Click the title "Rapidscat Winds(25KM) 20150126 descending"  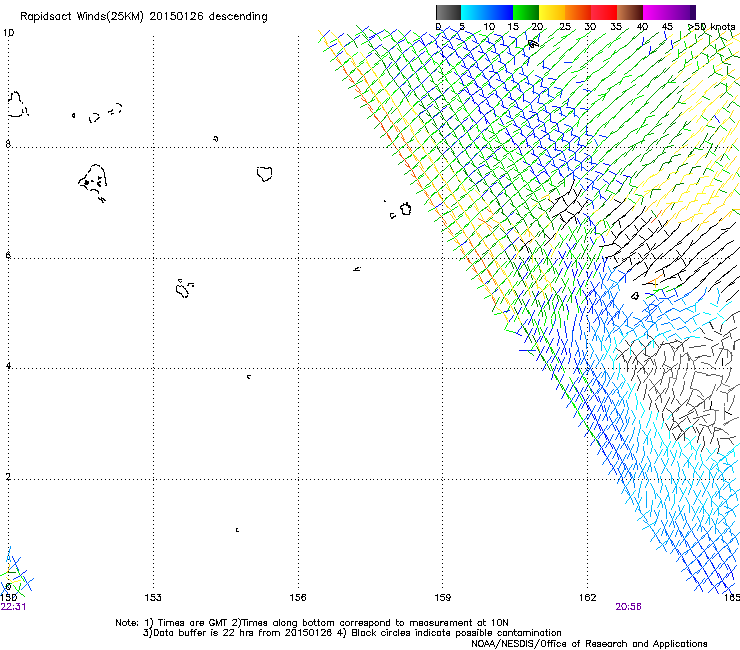(143, 17)
